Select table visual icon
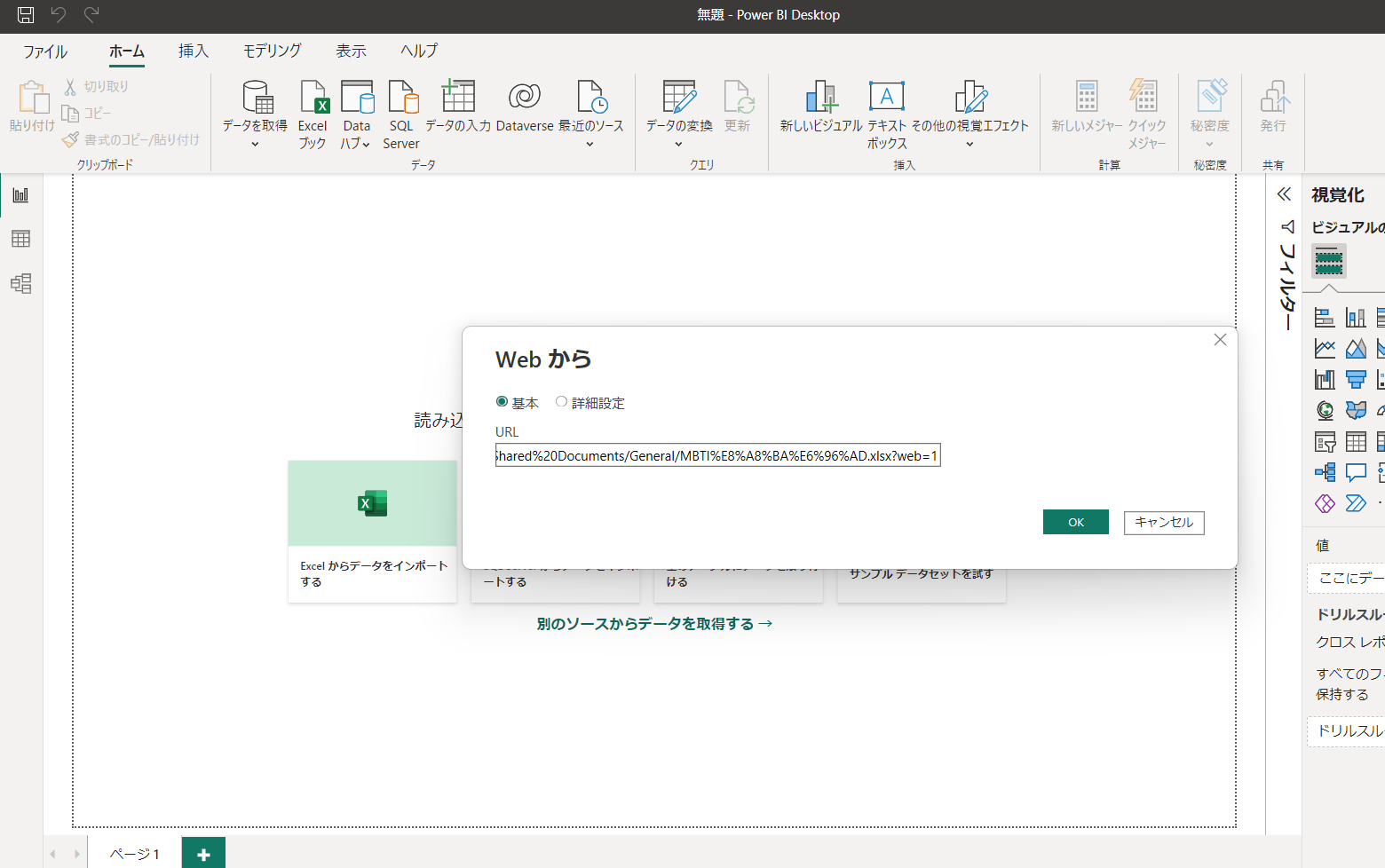Viewport: 1385px width, 868px height. point(1356,441)
